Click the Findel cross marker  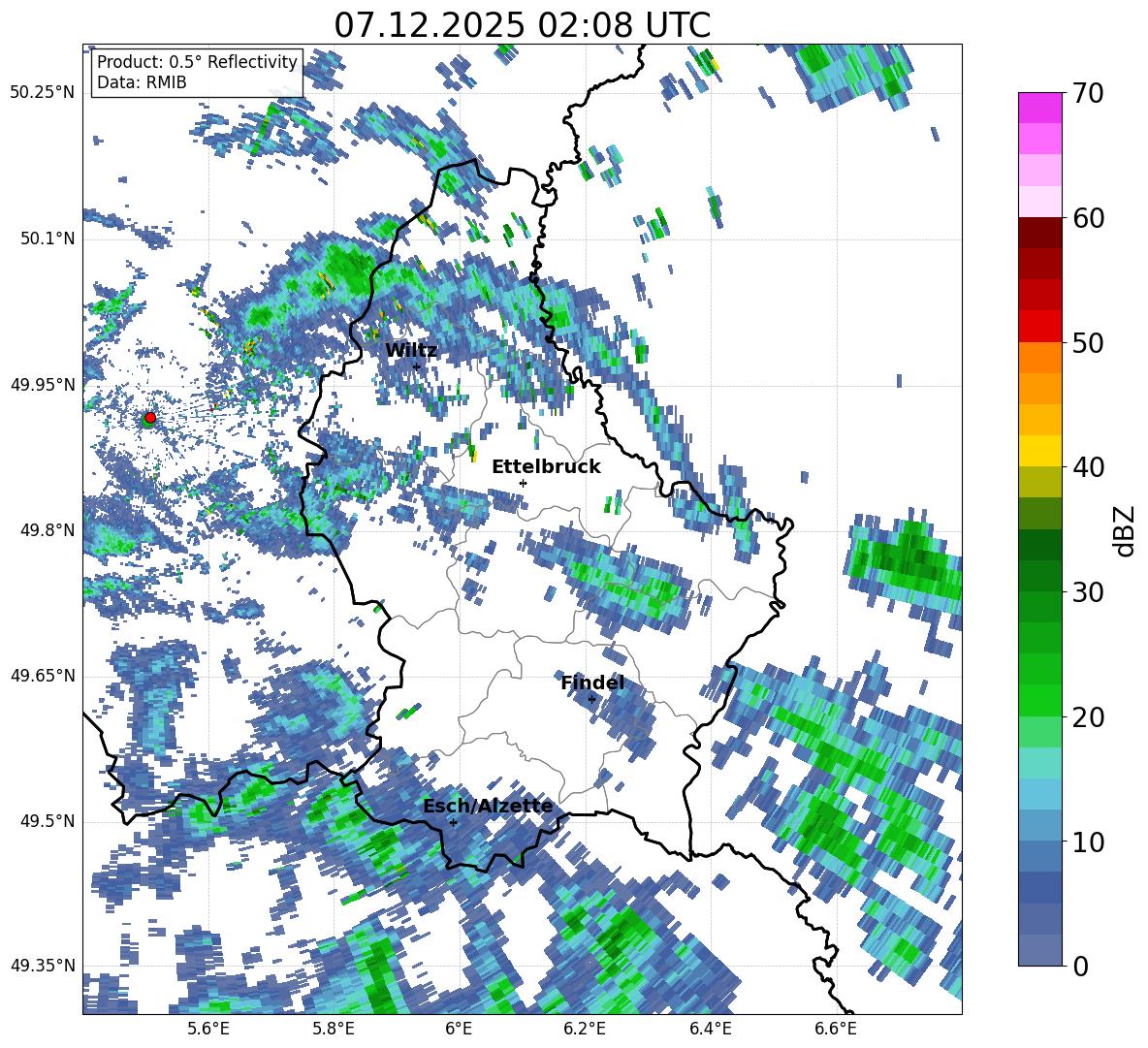(591, 700)
